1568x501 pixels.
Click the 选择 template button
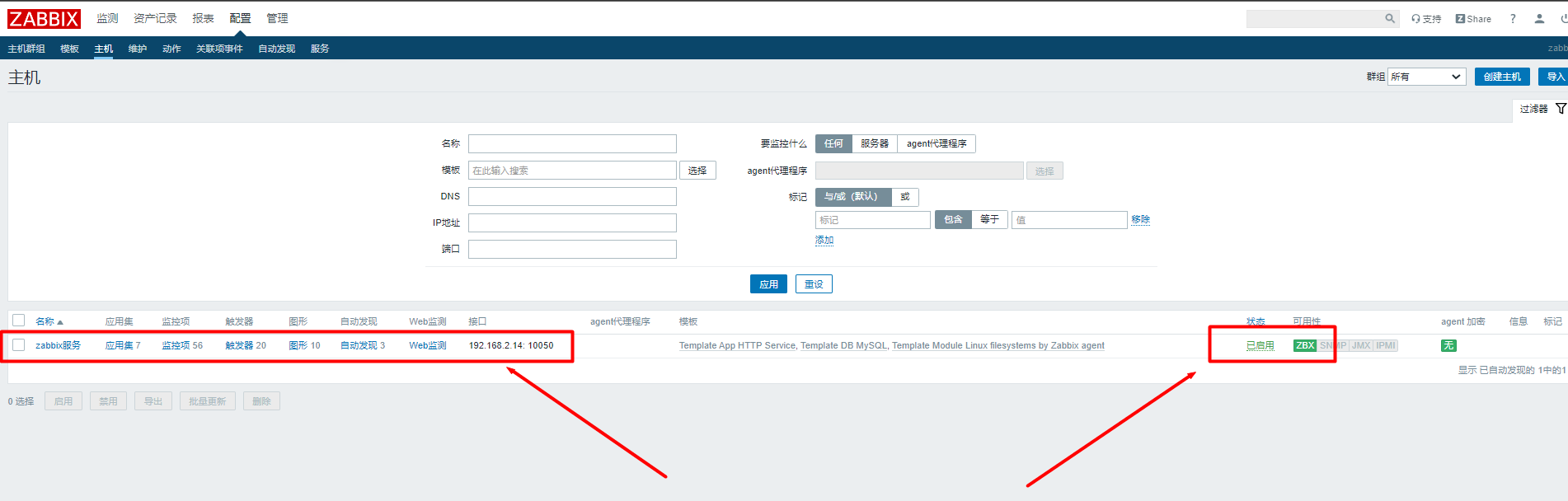tap(697, 171)
